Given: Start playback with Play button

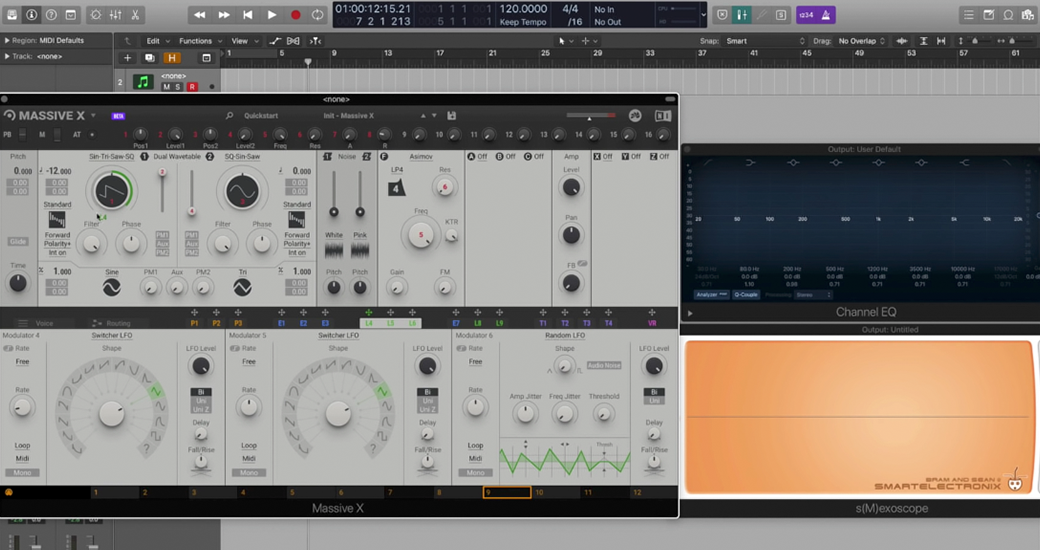Looking at the screenshot, I should [271, 15].
